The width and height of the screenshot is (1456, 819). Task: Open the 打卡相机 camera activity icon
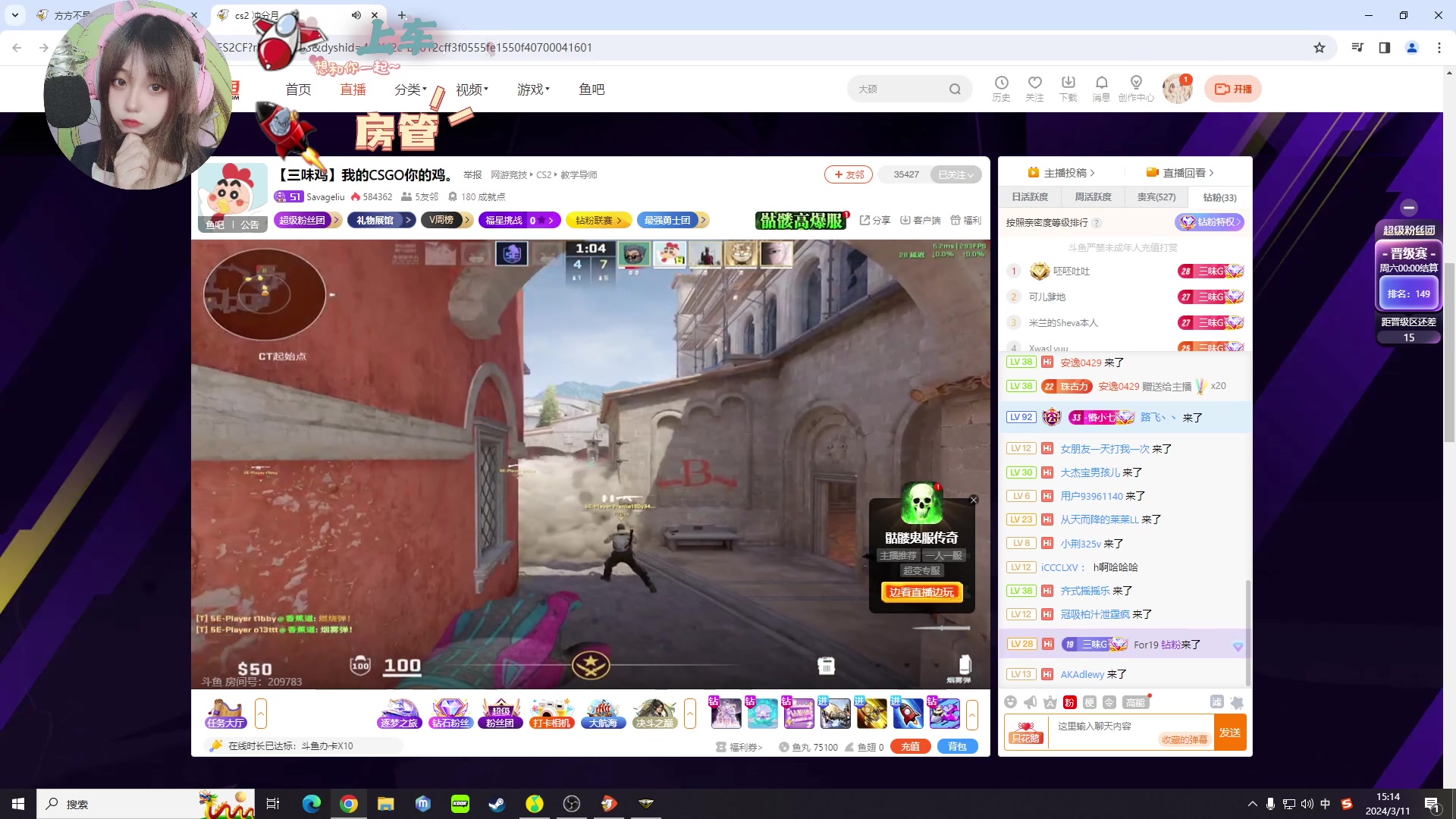pos(551,714)
